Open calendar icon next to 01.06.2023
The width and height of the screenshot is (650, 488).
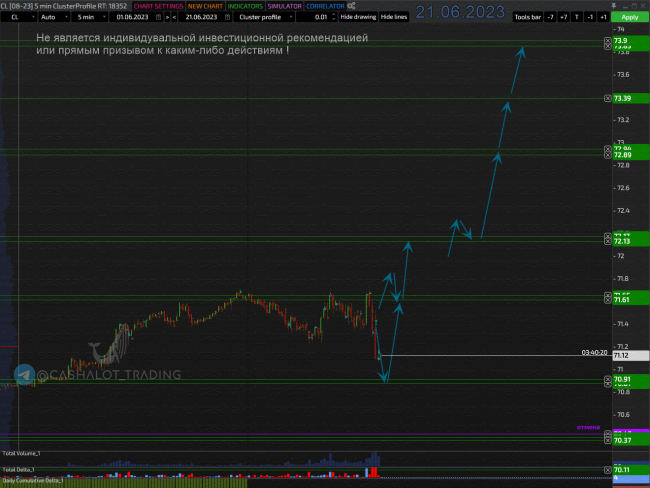pyautogui.click(x=158, y=17)
